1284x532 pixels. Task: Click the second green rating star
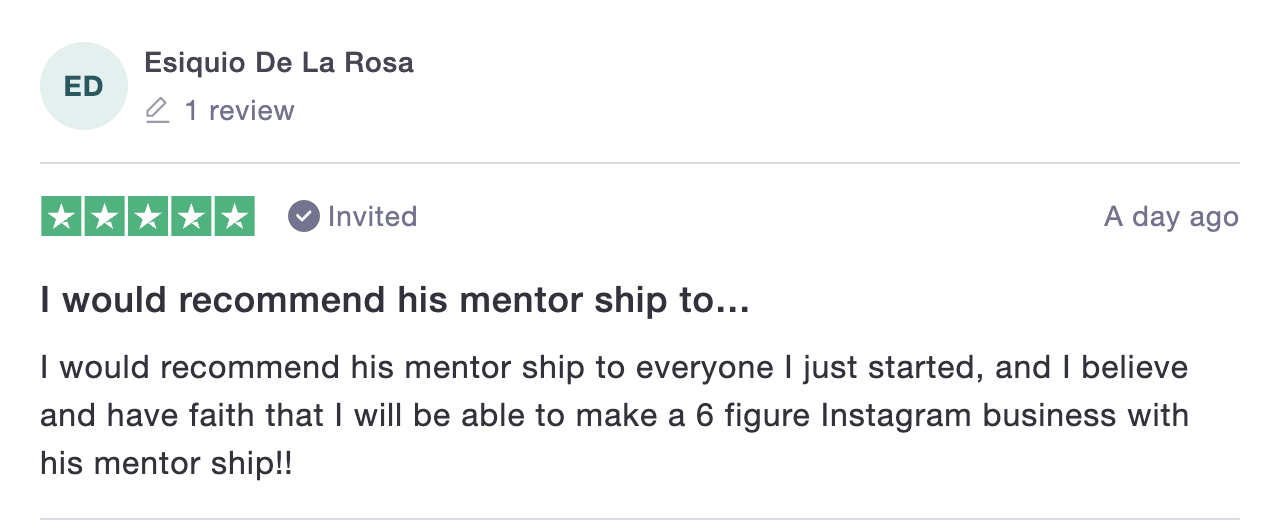point(105,217)
